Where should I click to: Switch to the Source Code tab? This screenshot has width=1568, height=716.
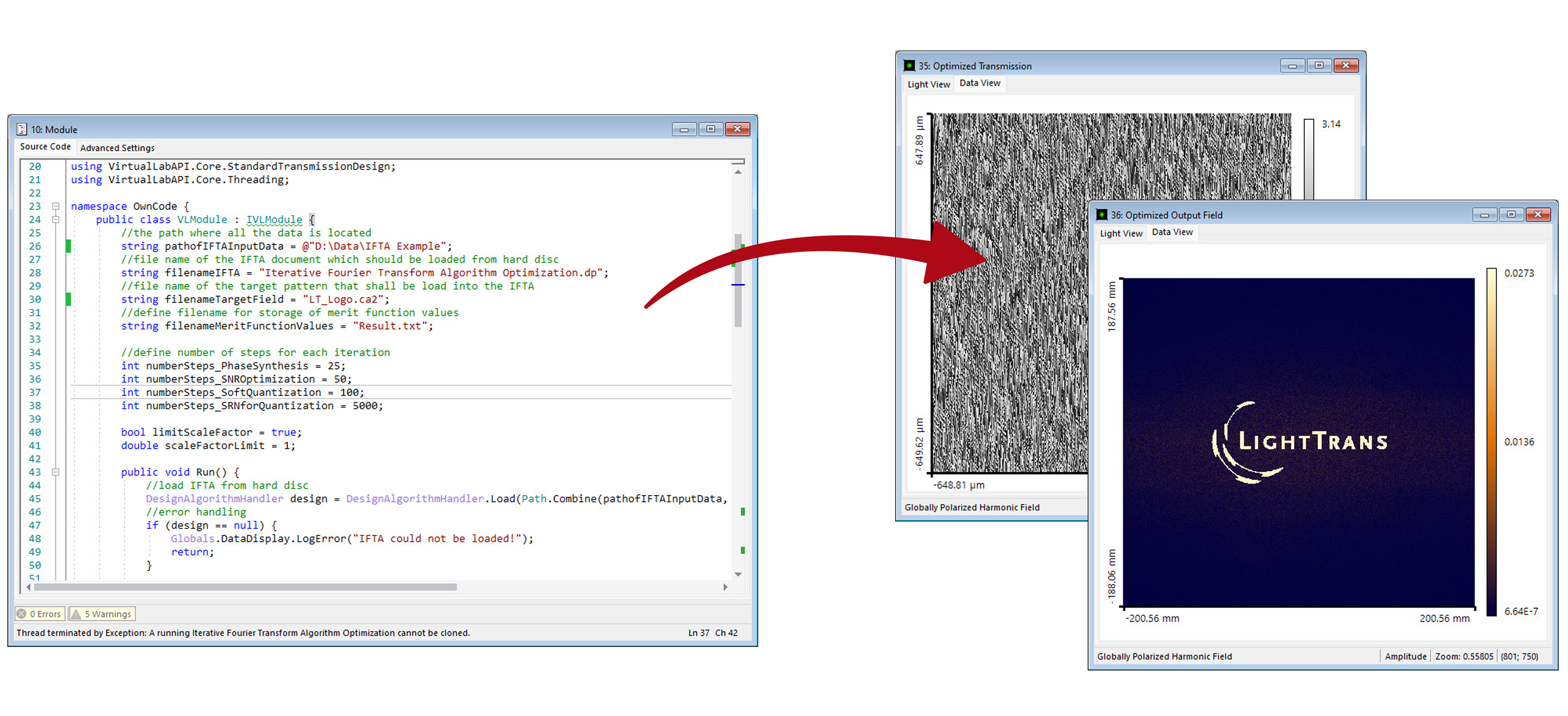point(45,146)
